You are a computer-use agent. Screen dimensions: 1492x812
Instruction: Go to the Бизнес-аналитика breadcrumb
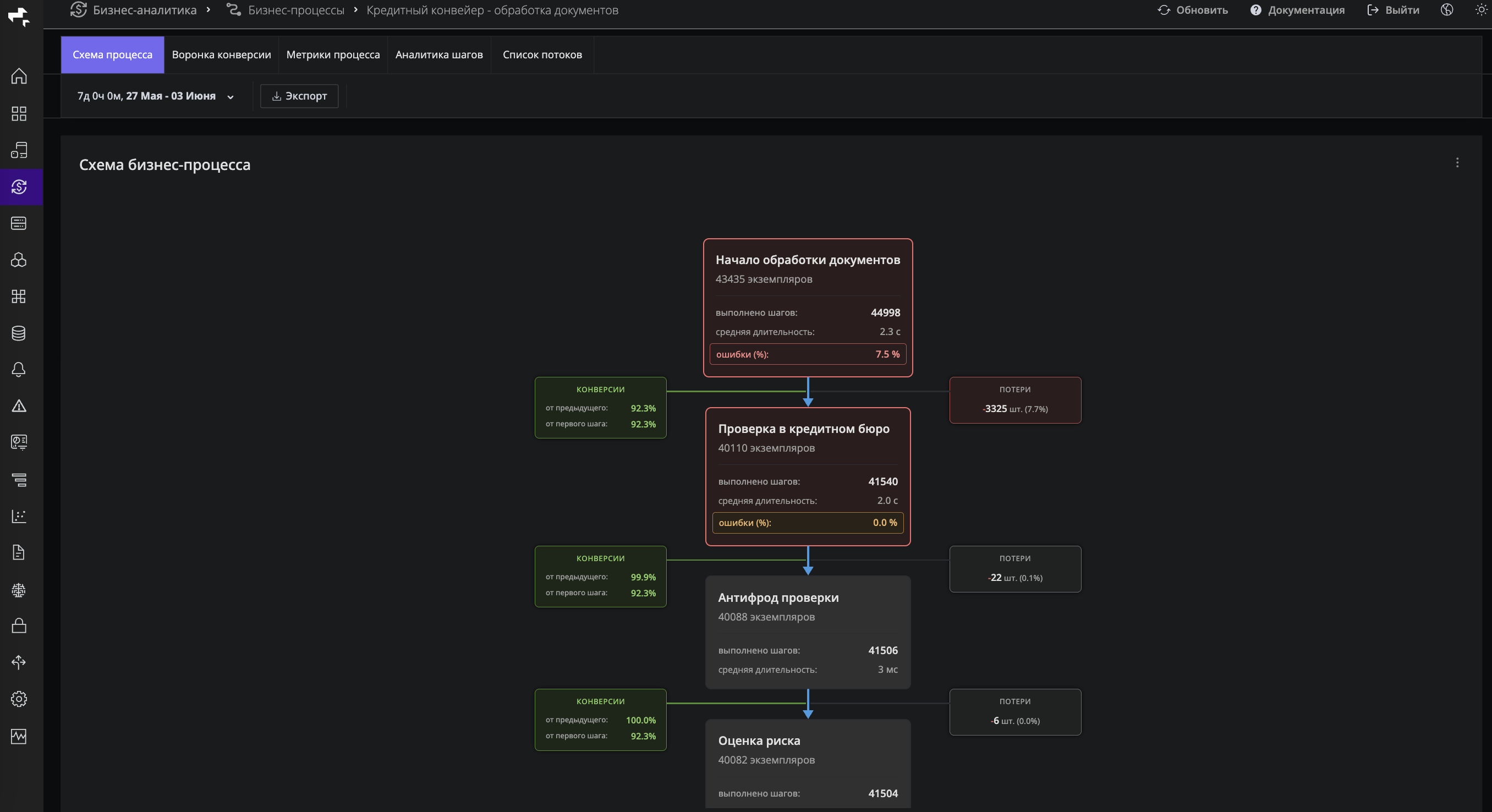[144, 10]
